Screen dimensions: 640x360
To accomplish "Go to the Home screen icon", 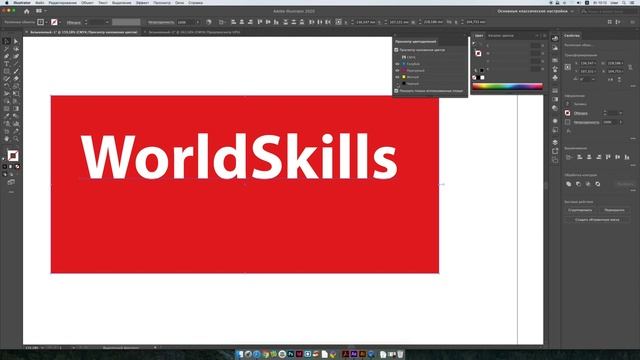I will pyautogui.click(x=27, y=11).
